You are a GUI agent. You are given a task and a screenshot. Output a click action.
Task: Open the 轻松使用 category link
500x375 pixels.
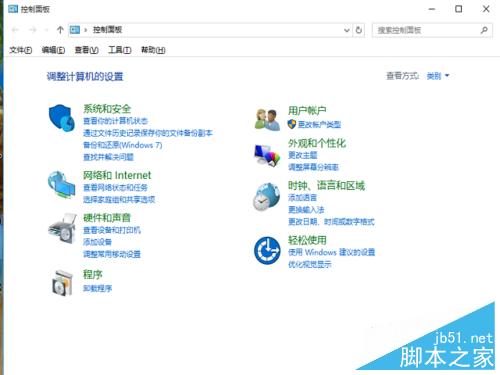click(x=307, y=240)
